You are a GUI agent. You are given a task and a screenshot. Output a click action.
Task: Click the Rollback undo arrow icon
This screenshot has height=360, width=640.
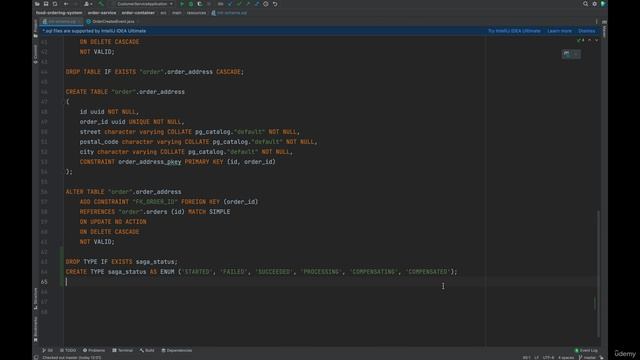[275, 4]
